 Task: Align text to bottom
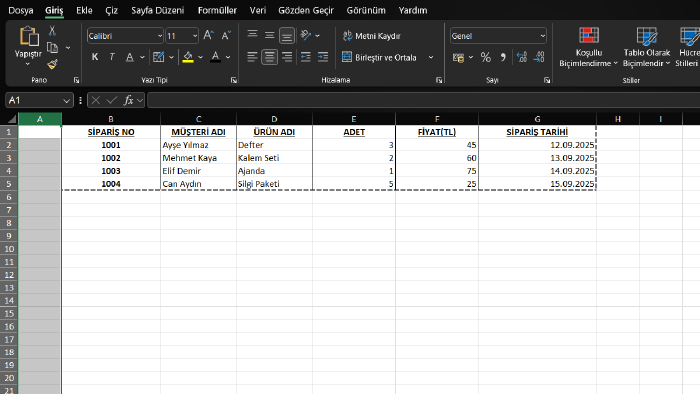click(287, 36)
